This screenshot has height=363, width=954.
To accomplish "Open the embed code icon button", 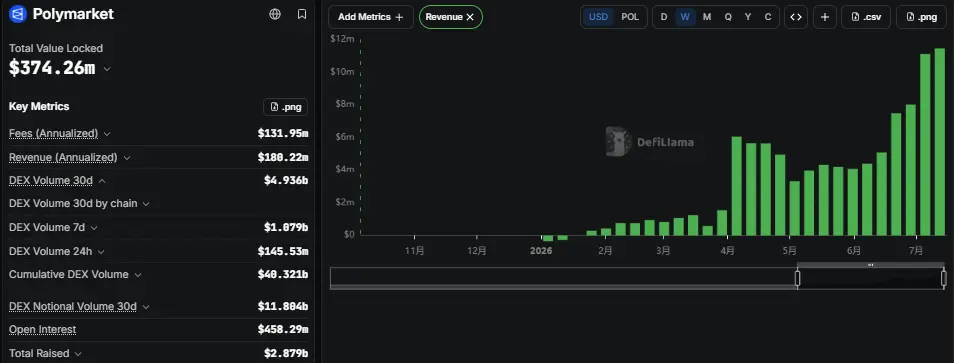I will point(796,17).
